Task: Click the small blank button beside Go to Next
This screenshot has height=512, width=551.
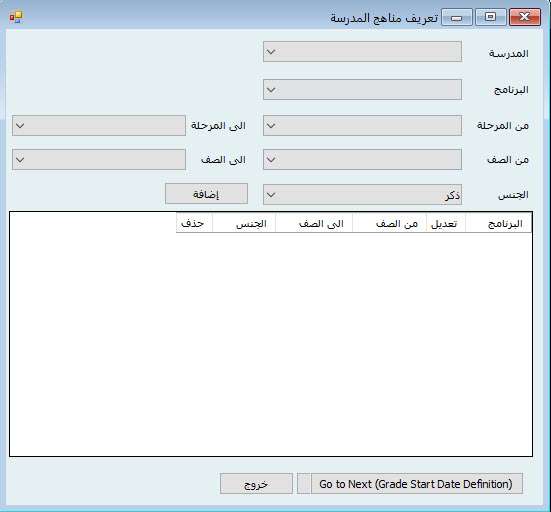Action: 304,484
